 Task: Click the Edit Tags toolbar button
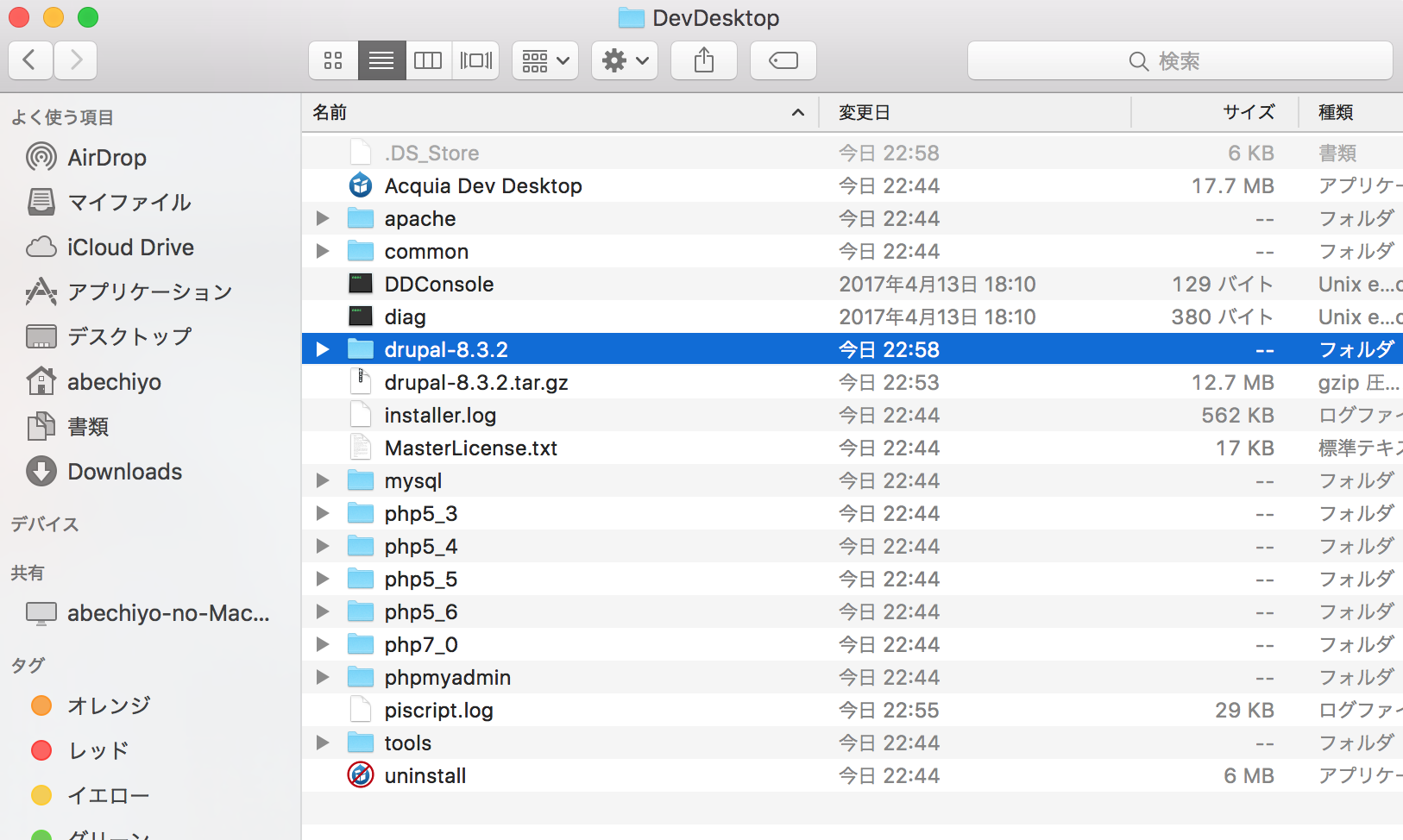click(x=783, y=60)
